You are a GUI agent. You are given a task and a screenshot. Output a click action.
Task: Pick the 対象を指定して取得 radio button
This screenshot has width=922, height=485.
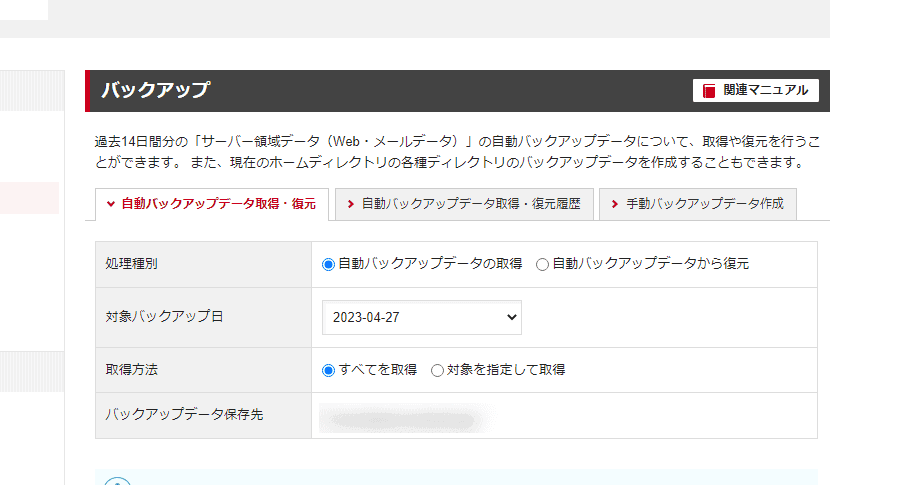pyautogui.click(x=437, y=370)
